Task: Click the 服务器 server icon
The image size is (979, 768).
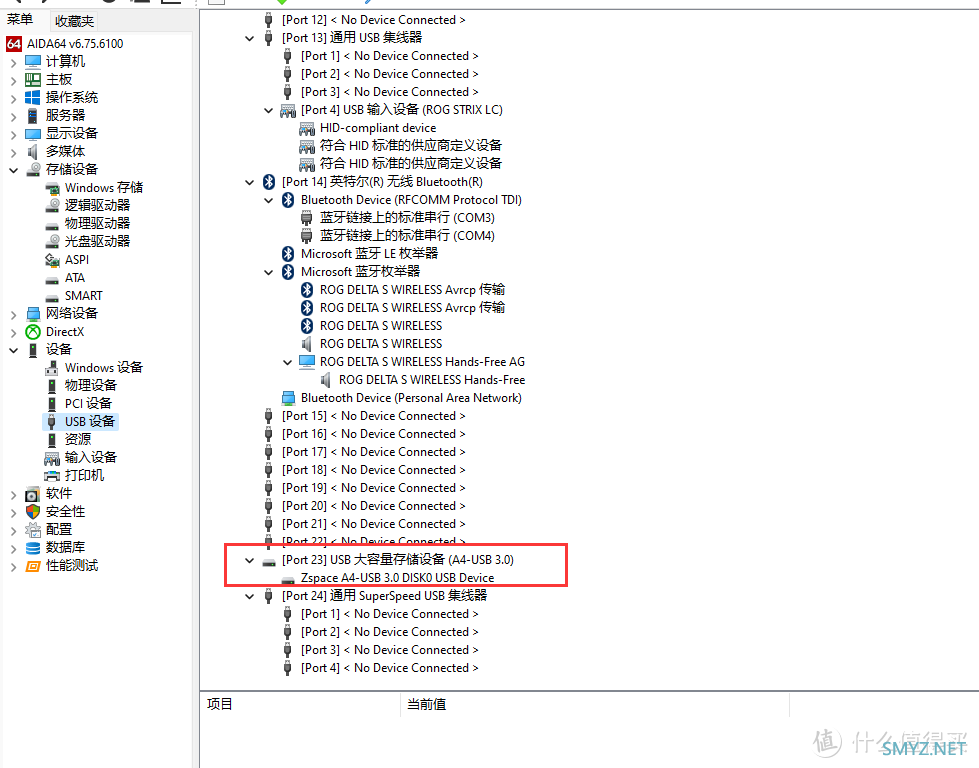Action: [x=32, y=116]
